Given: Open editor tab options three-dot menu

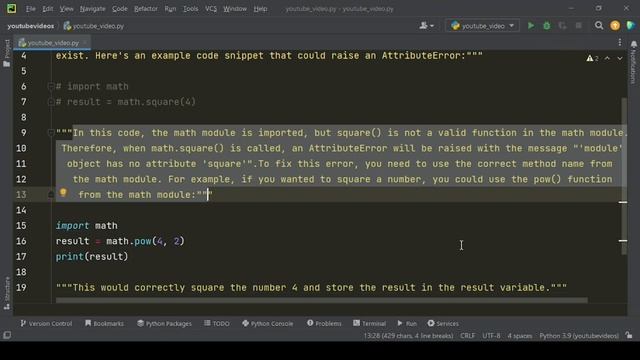Looking at the screenshot, I should pos(620,42).
